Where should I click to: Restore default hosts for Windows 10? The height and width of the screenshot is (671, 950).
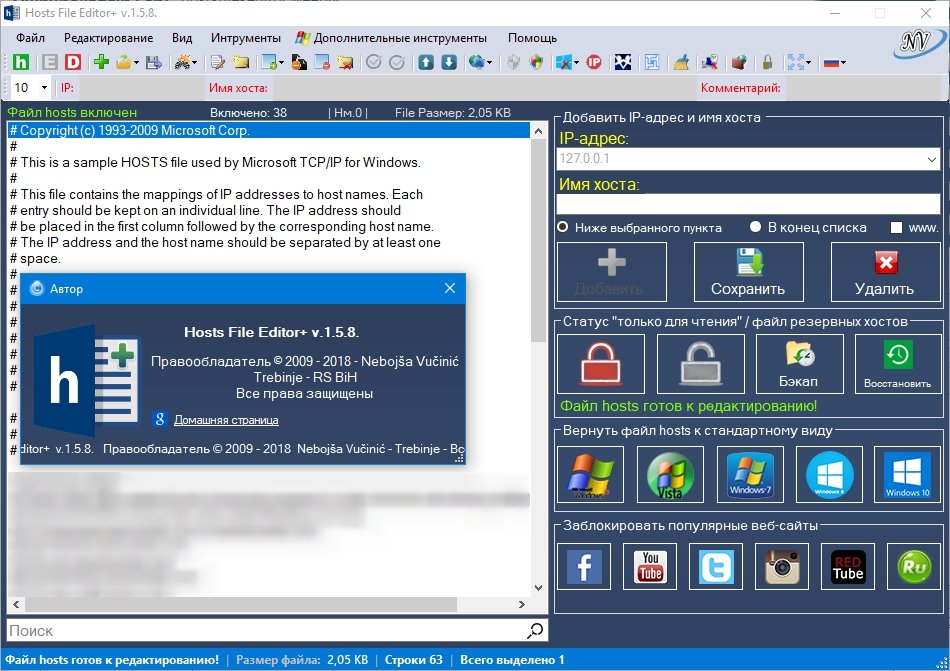tap(907, 474)
